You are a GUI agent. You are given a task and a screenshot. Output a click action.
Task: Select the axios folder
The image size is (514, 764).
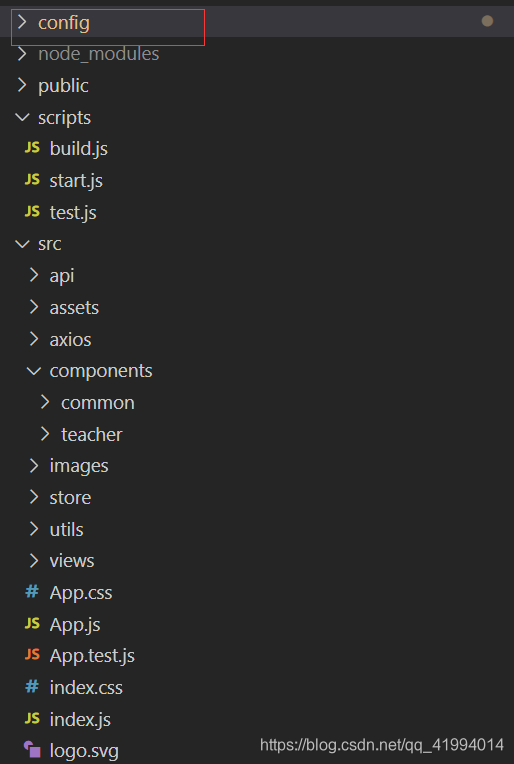click(x=70, y=340)
